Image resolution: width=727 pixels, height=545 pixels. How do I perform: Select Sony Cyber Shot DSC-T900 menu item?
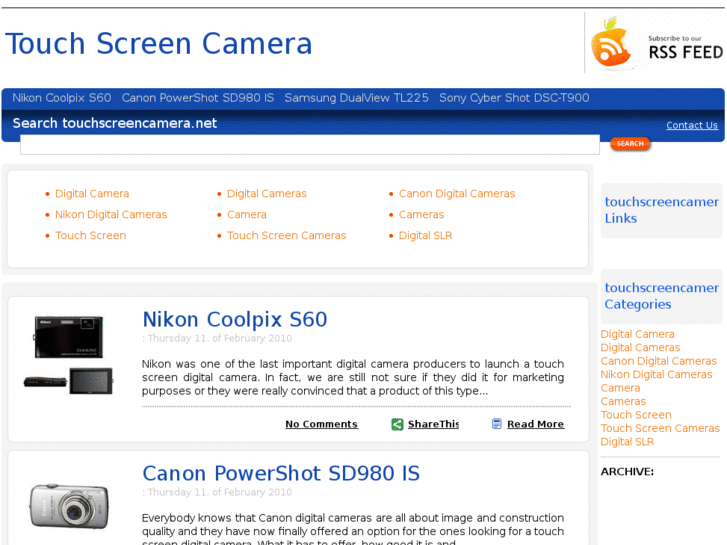[514, 98]
